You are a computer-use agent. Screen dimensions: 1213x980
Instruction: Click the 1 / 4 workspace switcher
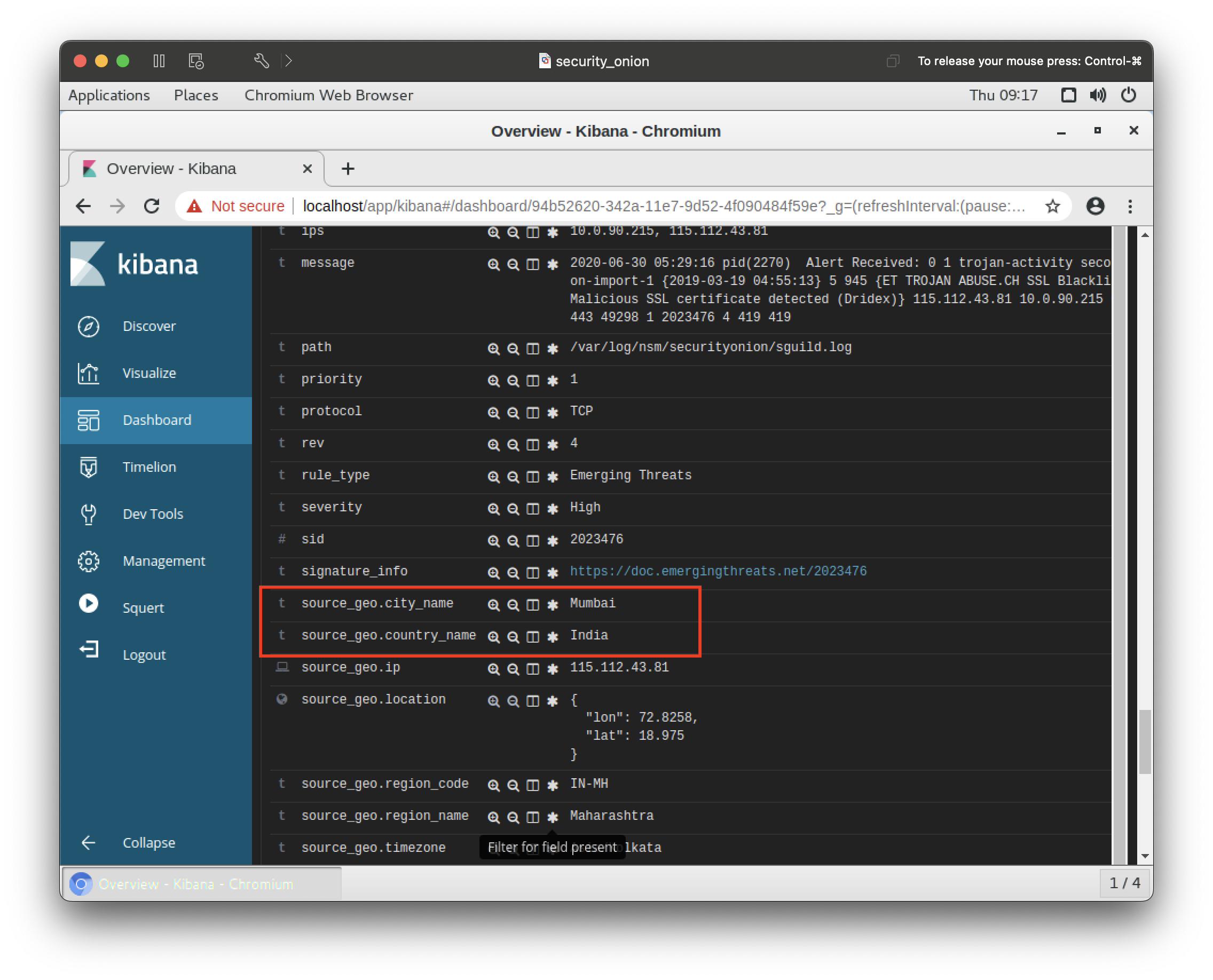click(1124, 883)
